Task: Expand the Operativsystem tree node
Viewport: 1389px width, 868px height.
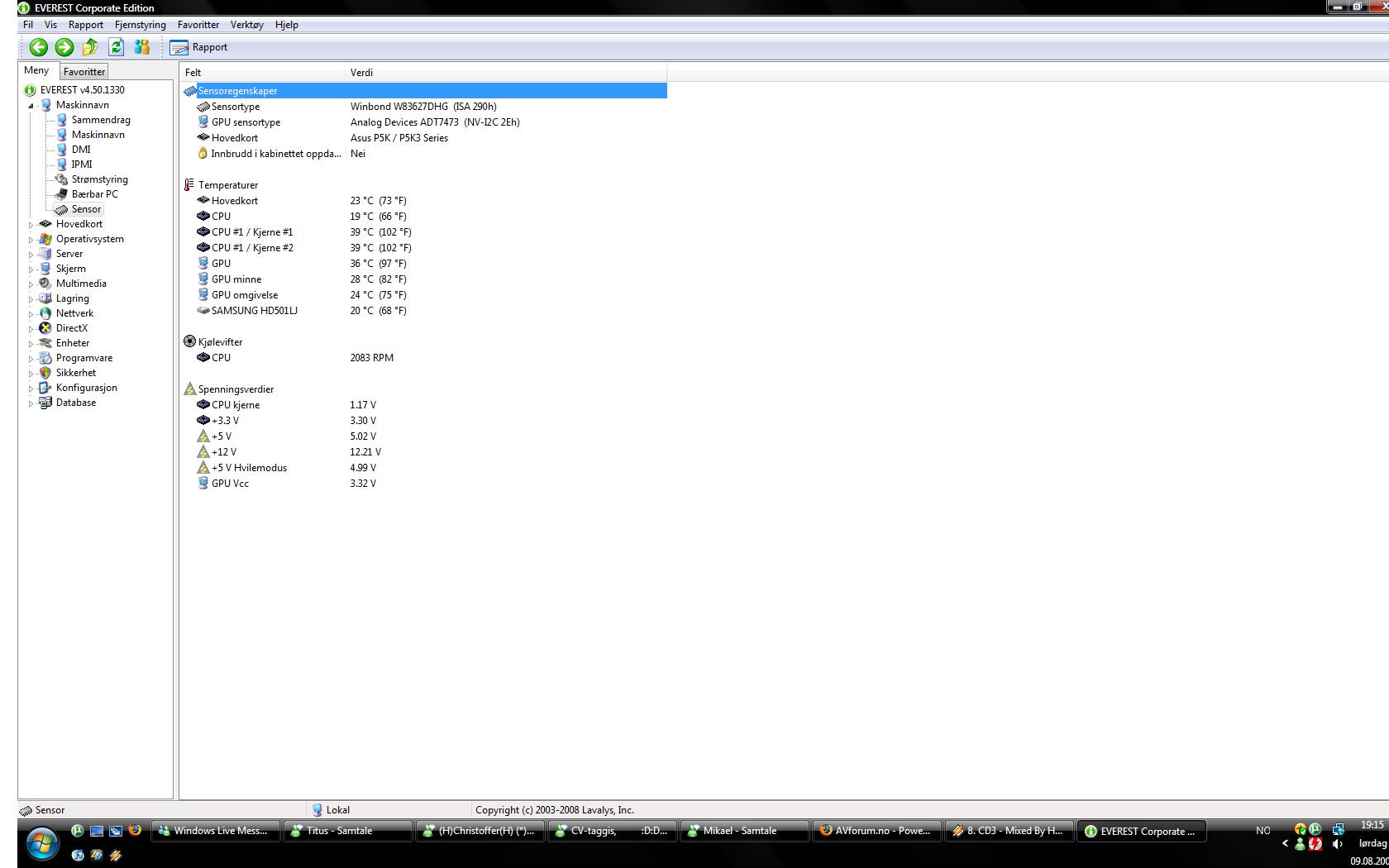Action: (x=31, y=240)
